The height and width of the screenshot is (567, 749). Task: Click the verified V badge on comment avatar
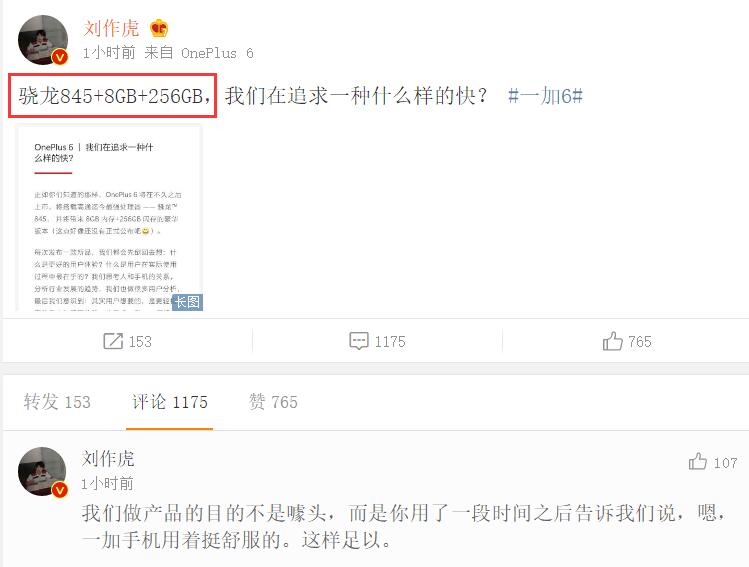[x=60, y=489]
